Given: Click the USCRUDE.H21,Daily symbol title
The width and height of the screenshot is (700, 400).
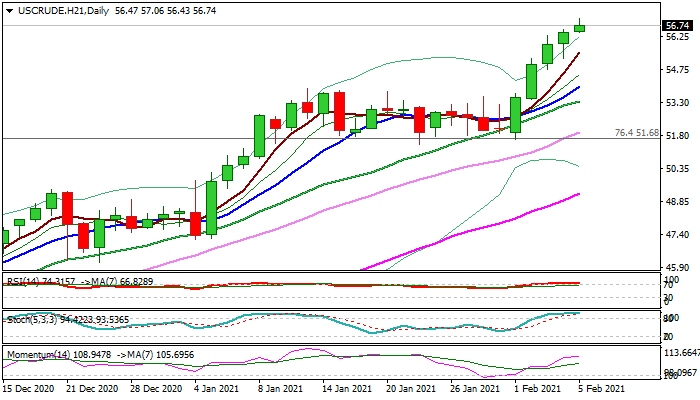Looking at the screenshot, I should coord(62,9).
